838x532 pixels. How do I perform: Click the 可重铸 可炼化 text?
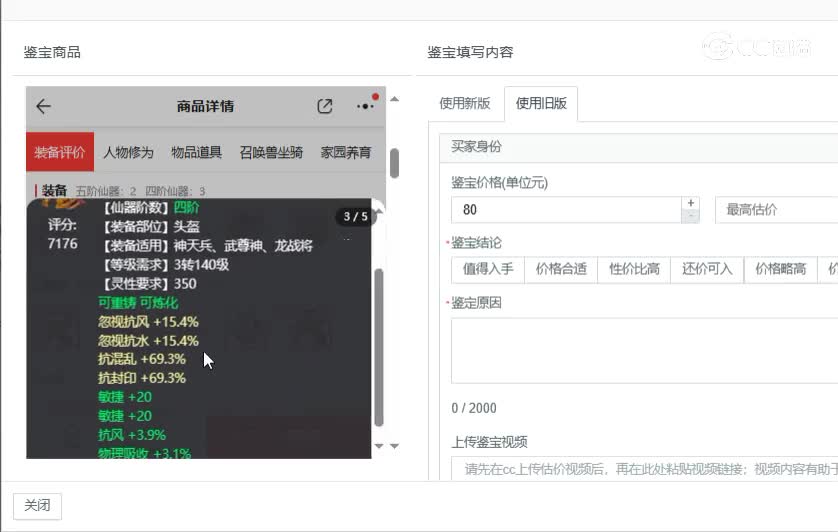coord(138,303)
